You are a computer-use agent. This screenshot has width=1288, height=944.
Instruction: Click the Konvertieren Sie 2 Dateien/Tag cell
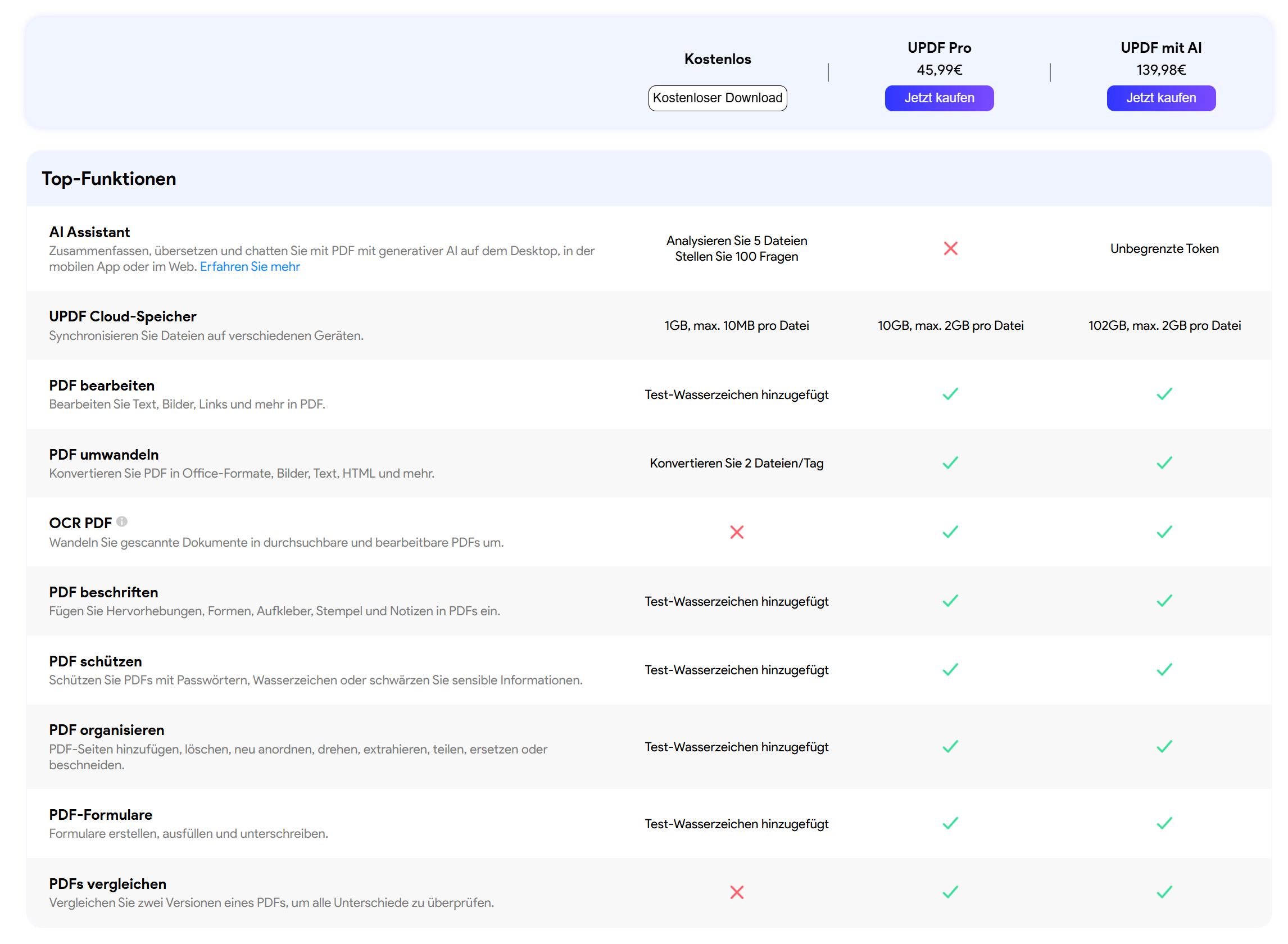pyautogui.click(x=737, y=463)
